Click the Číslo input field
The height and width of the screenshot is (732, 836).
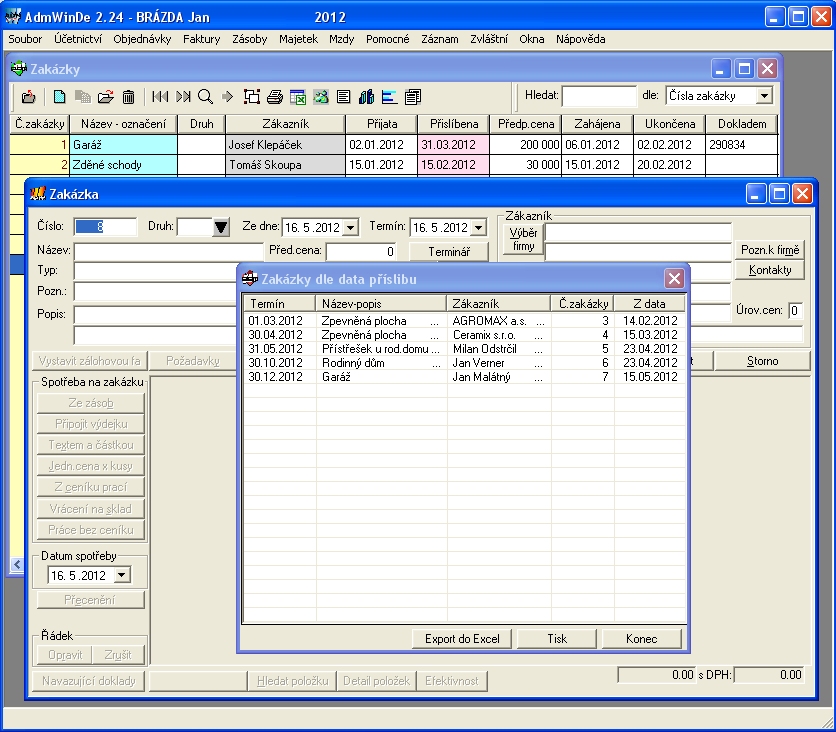pos(105,227)
